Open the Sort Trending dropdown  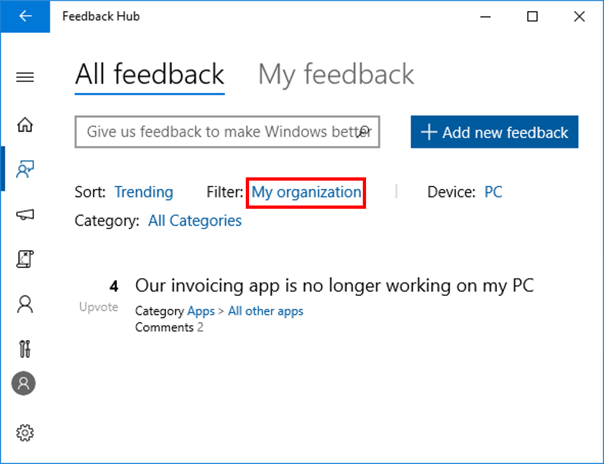click(x=143, y=192)
